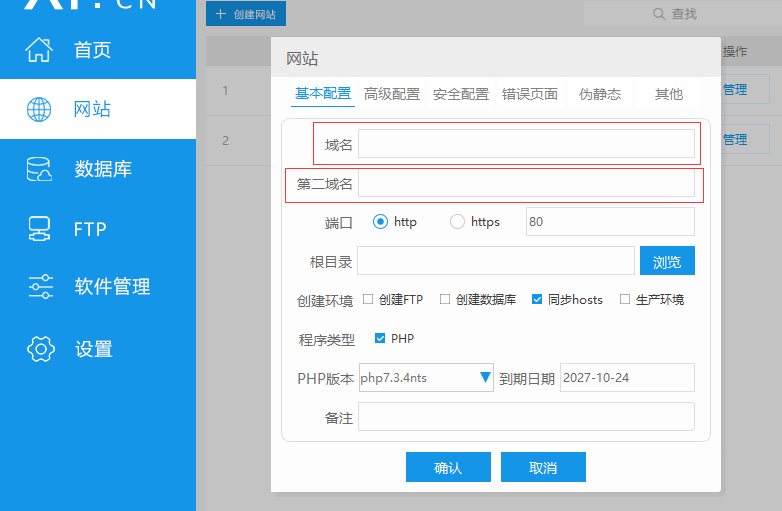Click the FTP label in sidebar

tap(90, 229)
